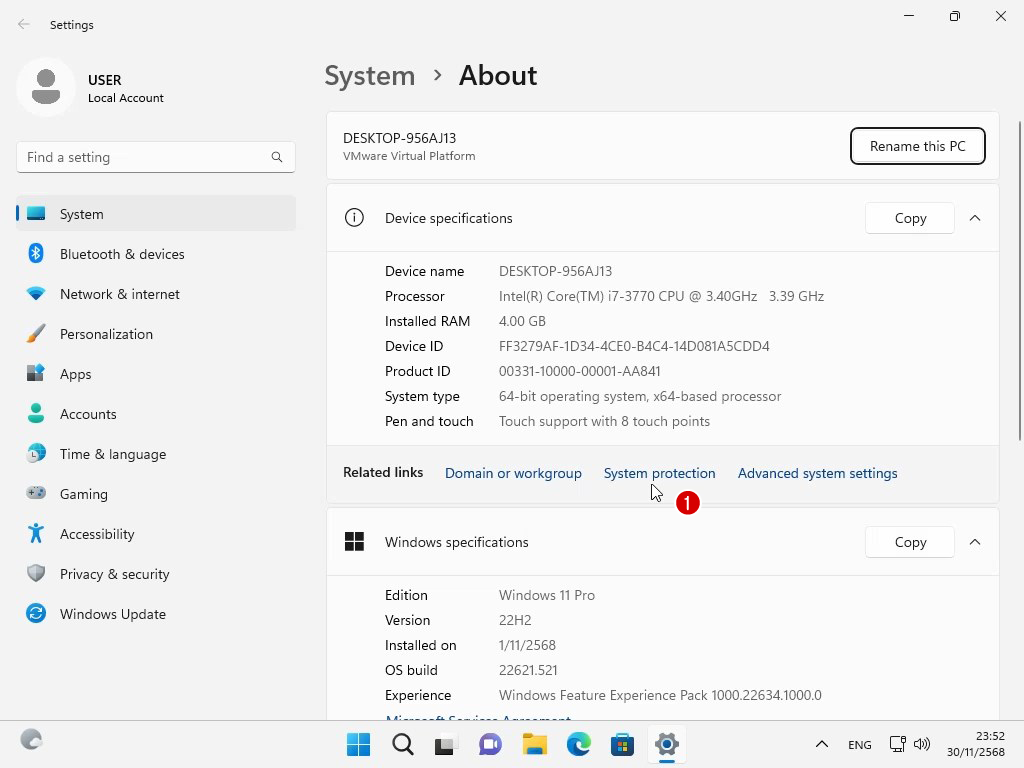The image size is (1024, 768).
Task: Click the search icon in Find a setting
Action: (x=277, y=157)
